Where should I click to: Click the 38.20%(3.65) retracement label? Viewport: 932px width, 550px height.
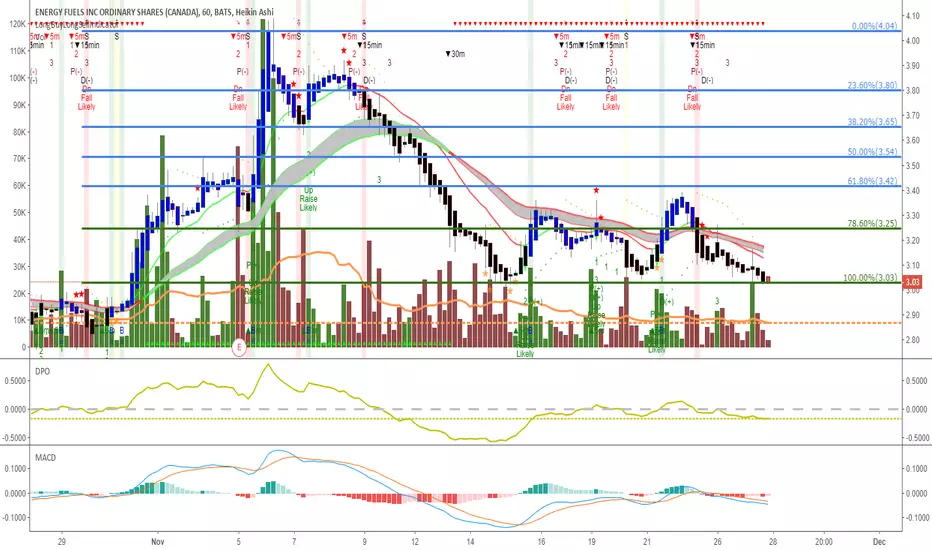tap(872, 122)
